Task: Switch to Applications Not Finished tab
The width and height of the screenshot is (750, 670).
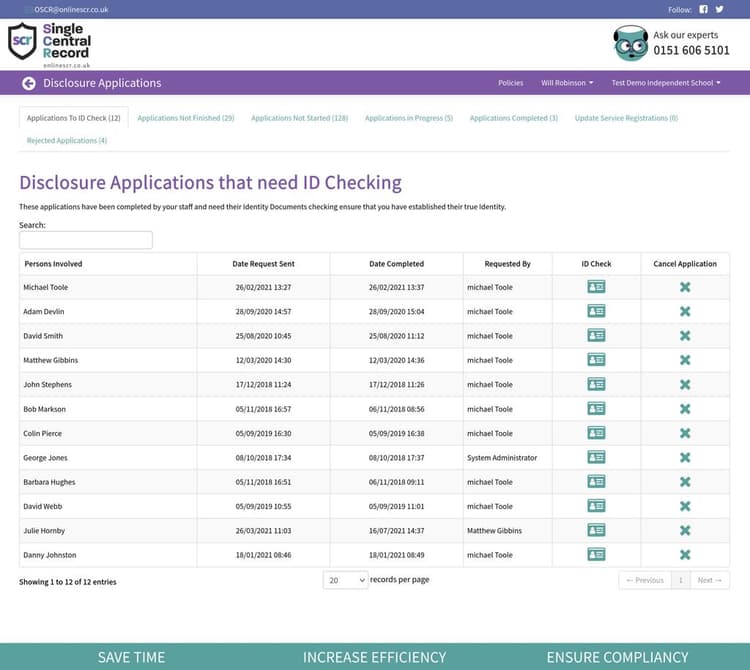Action: 186,118
